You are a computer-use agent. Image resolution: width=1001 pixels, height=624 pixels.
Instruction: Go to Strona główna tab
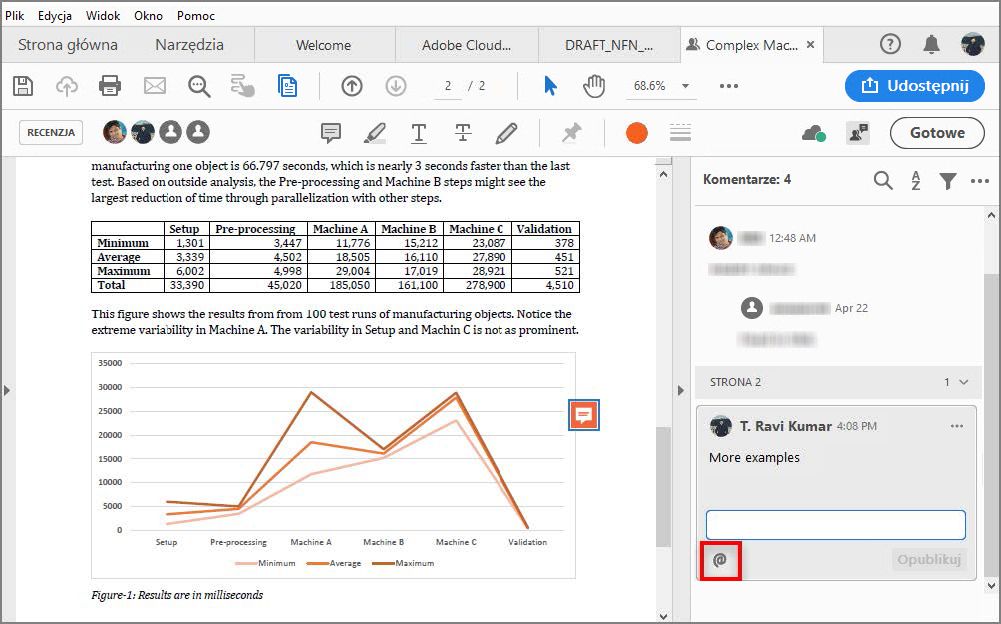click(x=68, y=45)
